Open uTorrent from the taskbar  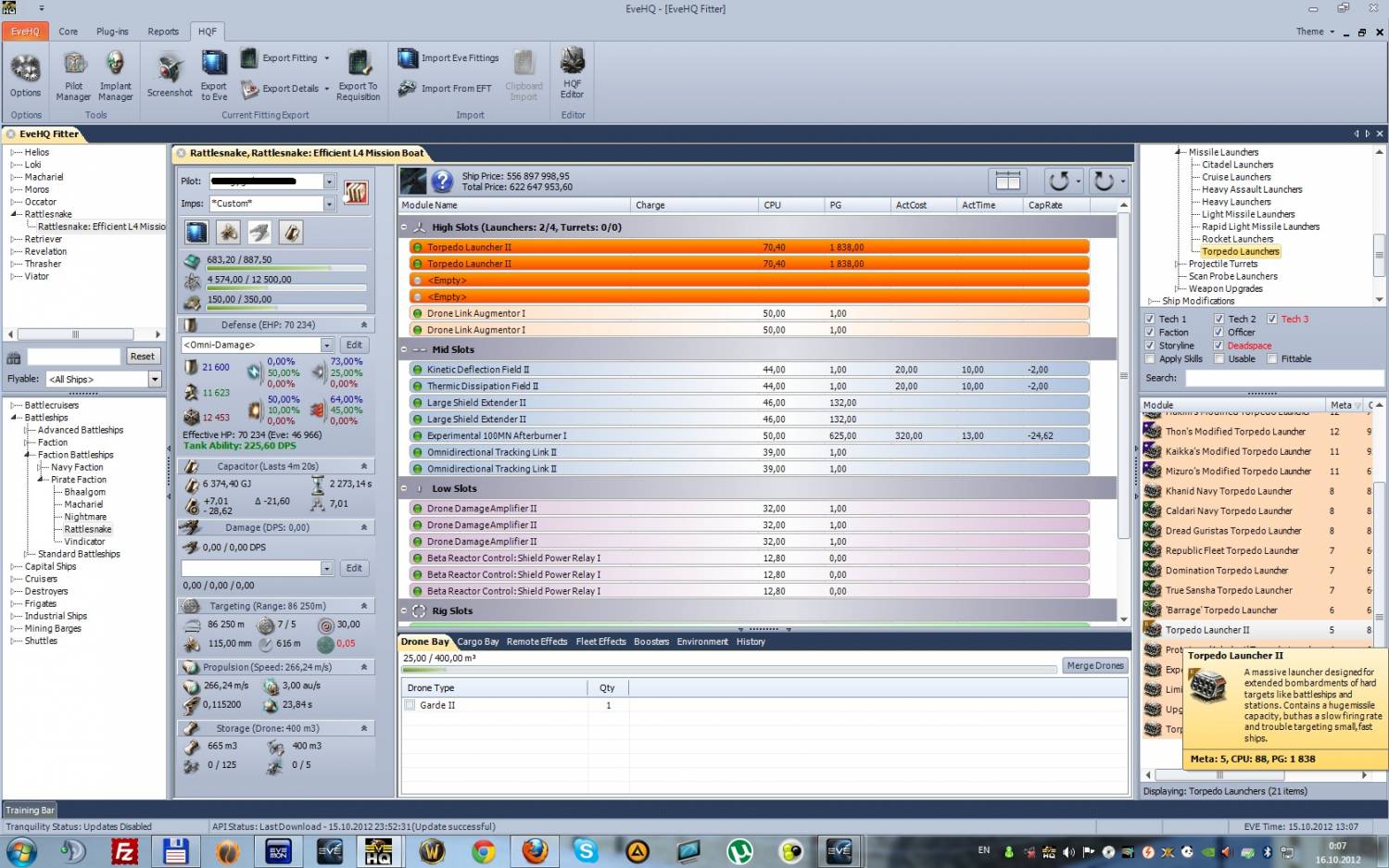coord(739,850)
